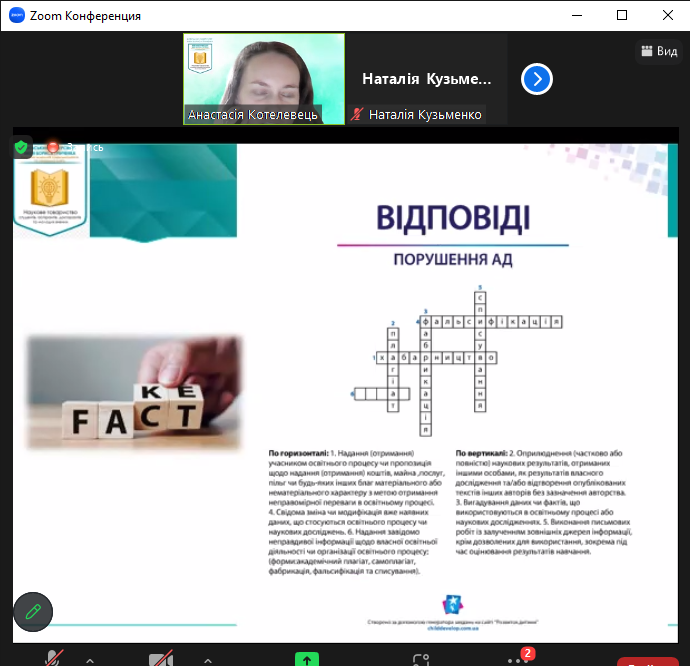Start video with the crossed-out camera icon
This screenshot has width=690, height=666.
click(161, 659)
